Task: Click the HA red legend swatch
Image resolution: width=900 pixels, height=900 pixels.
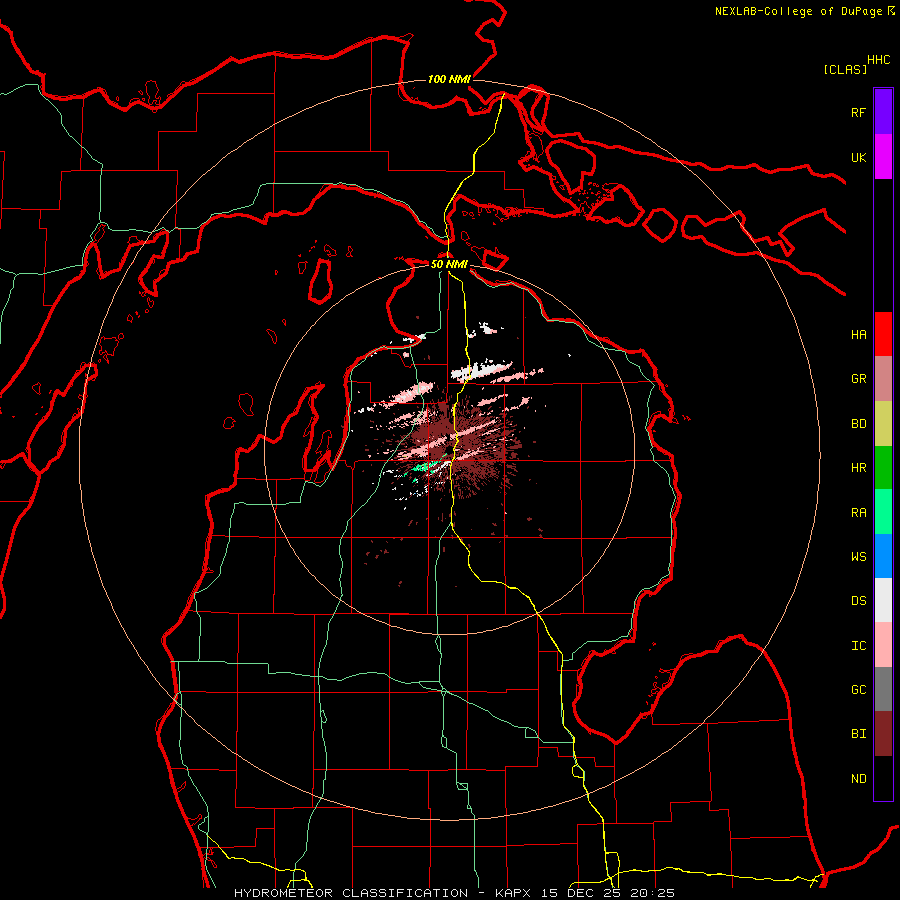Action: (x=883, y=334)
